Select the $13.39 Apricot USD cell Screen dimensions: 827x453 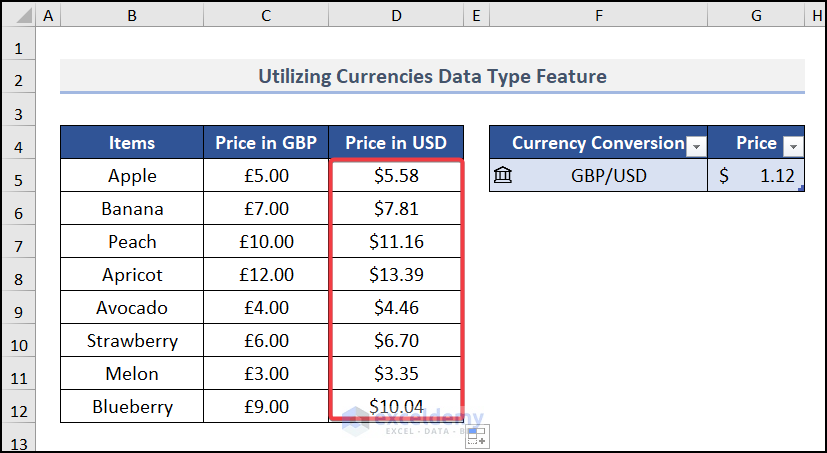[x=396, y=275]
